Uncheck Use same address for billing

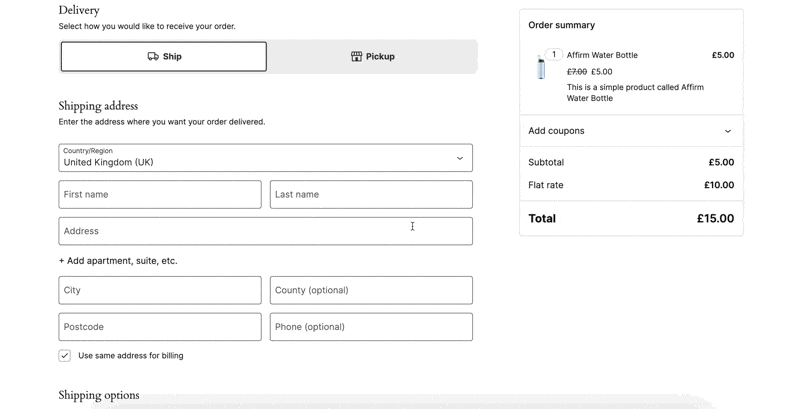point(65,355)
